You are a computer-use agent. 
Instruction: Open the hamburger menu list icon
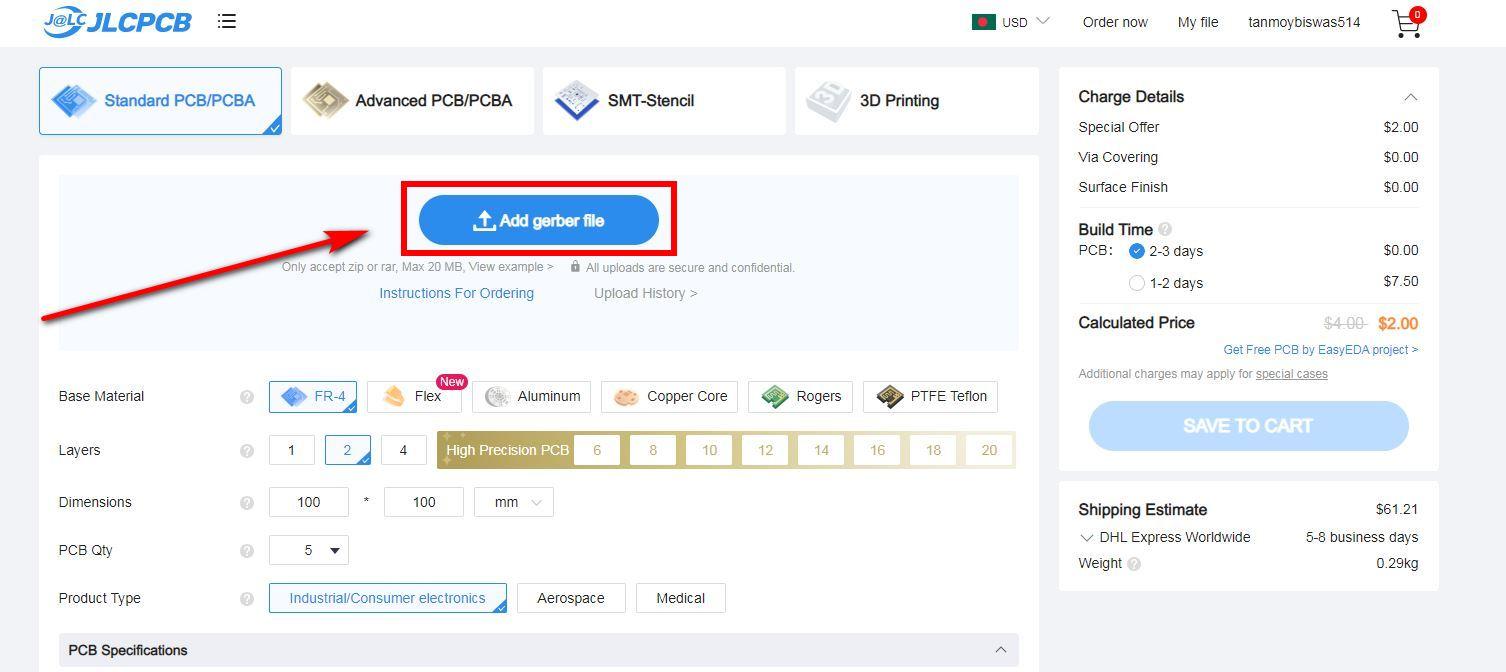227,21
